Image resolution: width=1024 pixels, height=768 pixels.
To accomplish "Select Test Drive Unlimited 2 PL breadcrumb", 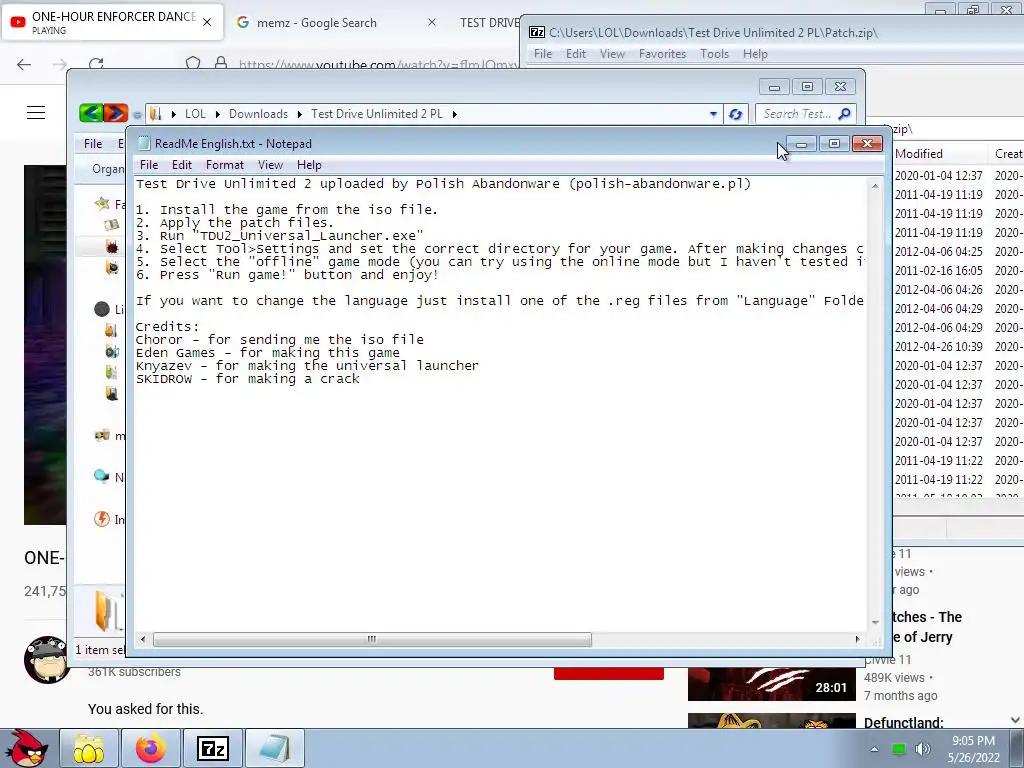I will coord(377,114).
